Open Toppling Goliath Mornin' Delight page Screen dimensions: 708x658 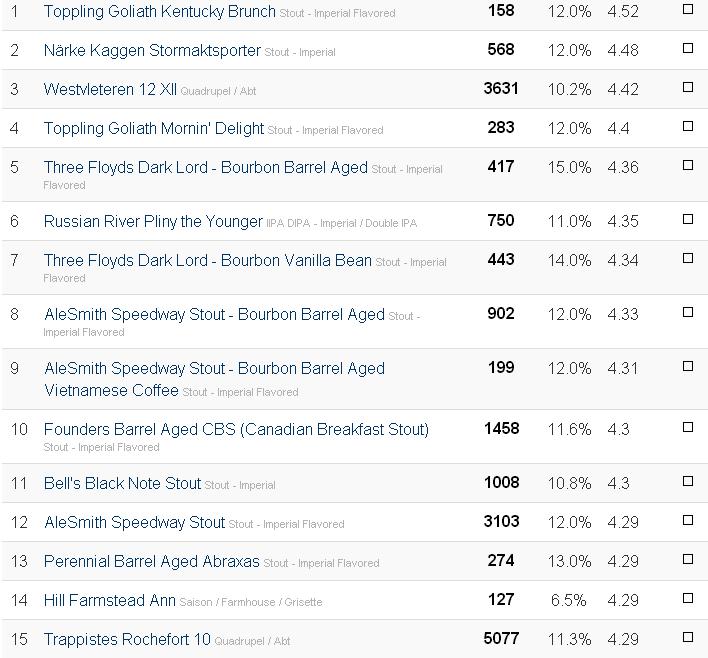(154, 129)
